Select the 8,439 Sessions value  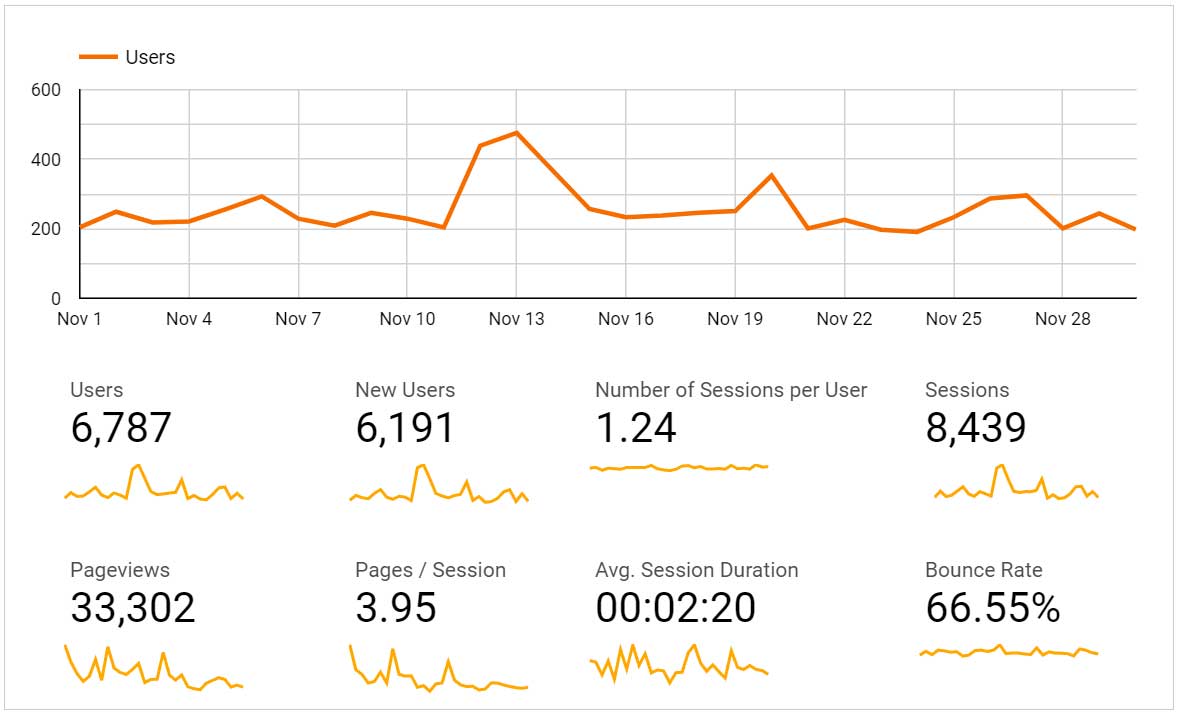click(976, 428)
